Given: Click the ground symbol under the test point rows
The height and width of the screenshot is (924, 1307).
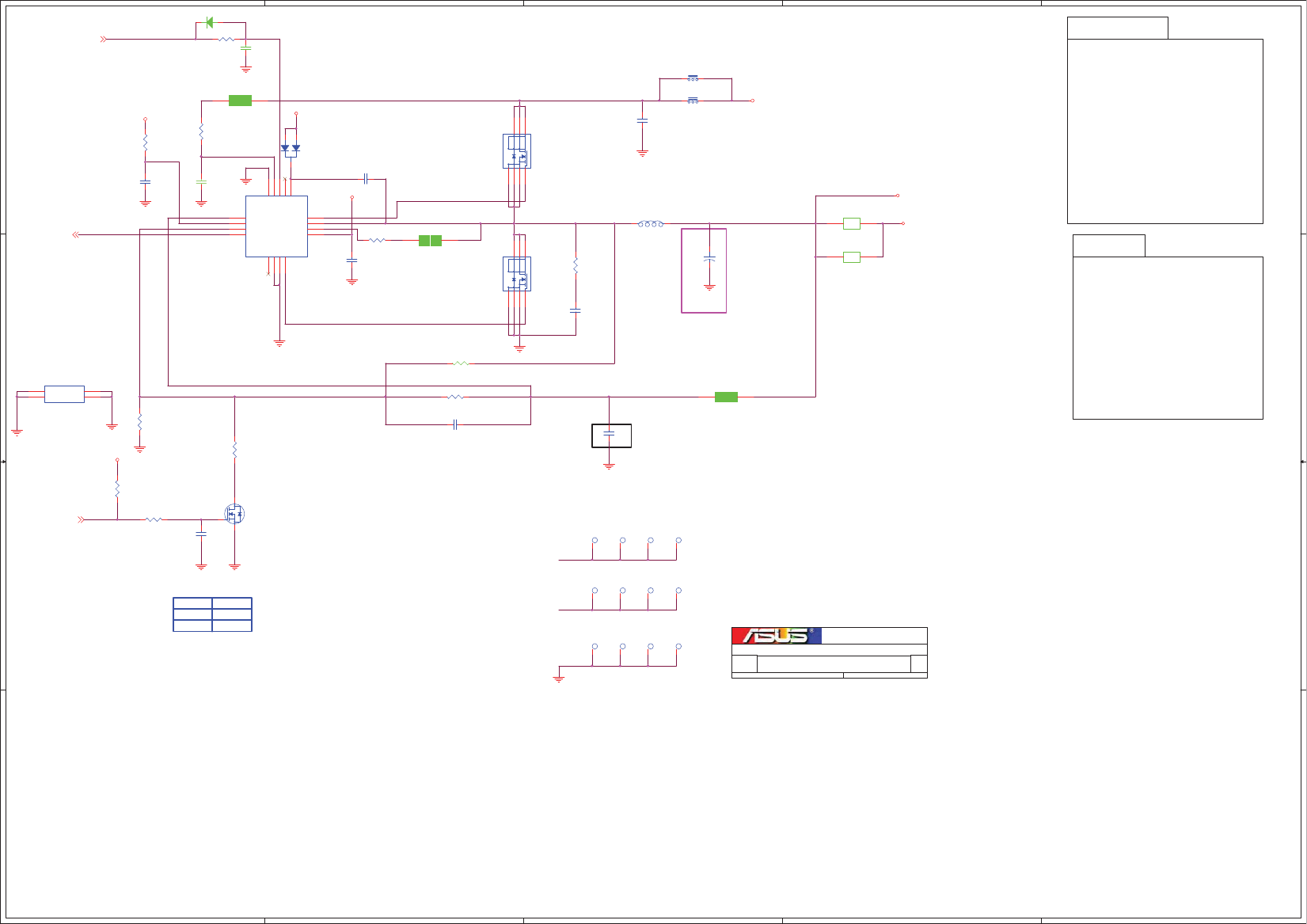Looking at the screenshot, I should pyautogui.click(x=558, y=679).
